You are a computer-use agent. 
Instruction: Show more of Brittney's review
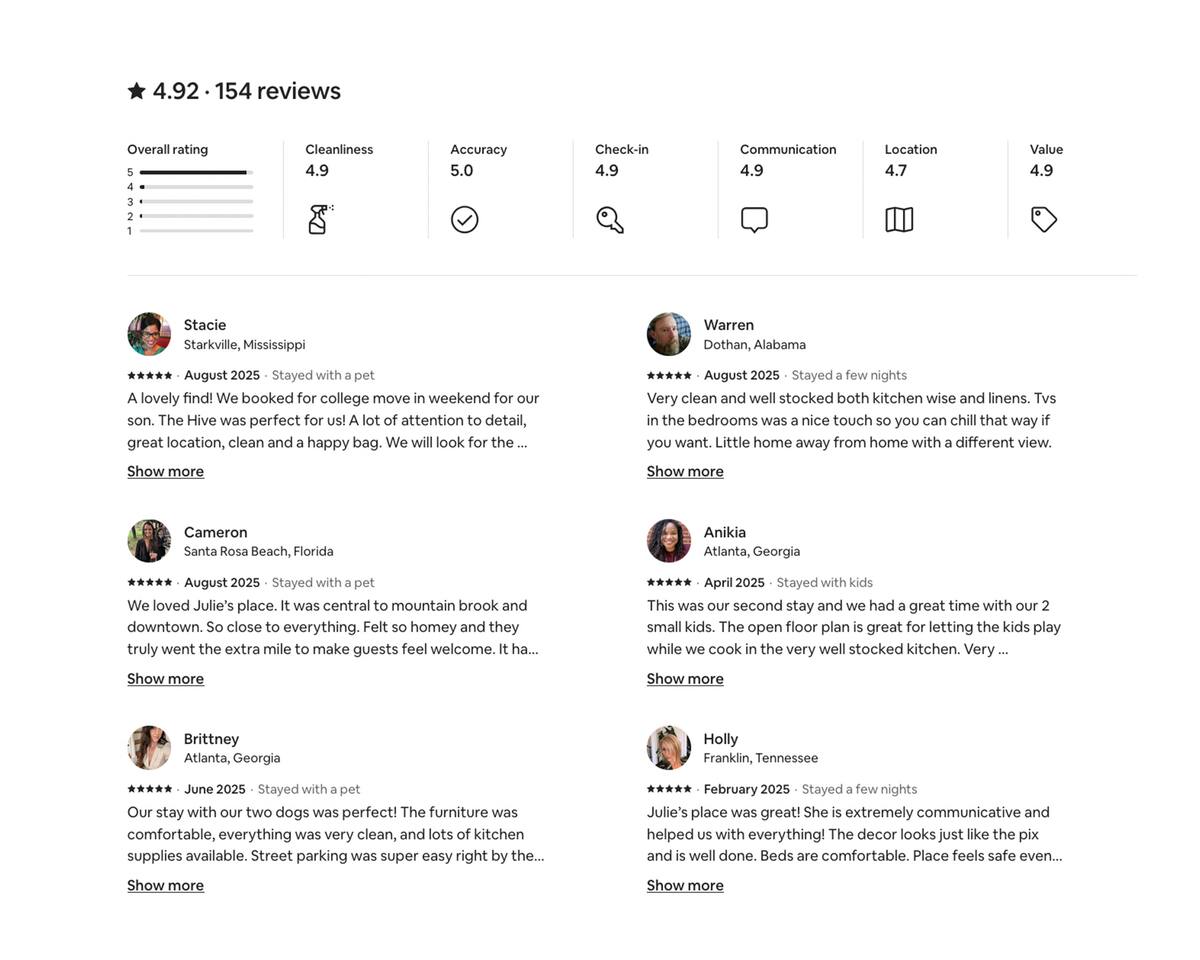165,885
